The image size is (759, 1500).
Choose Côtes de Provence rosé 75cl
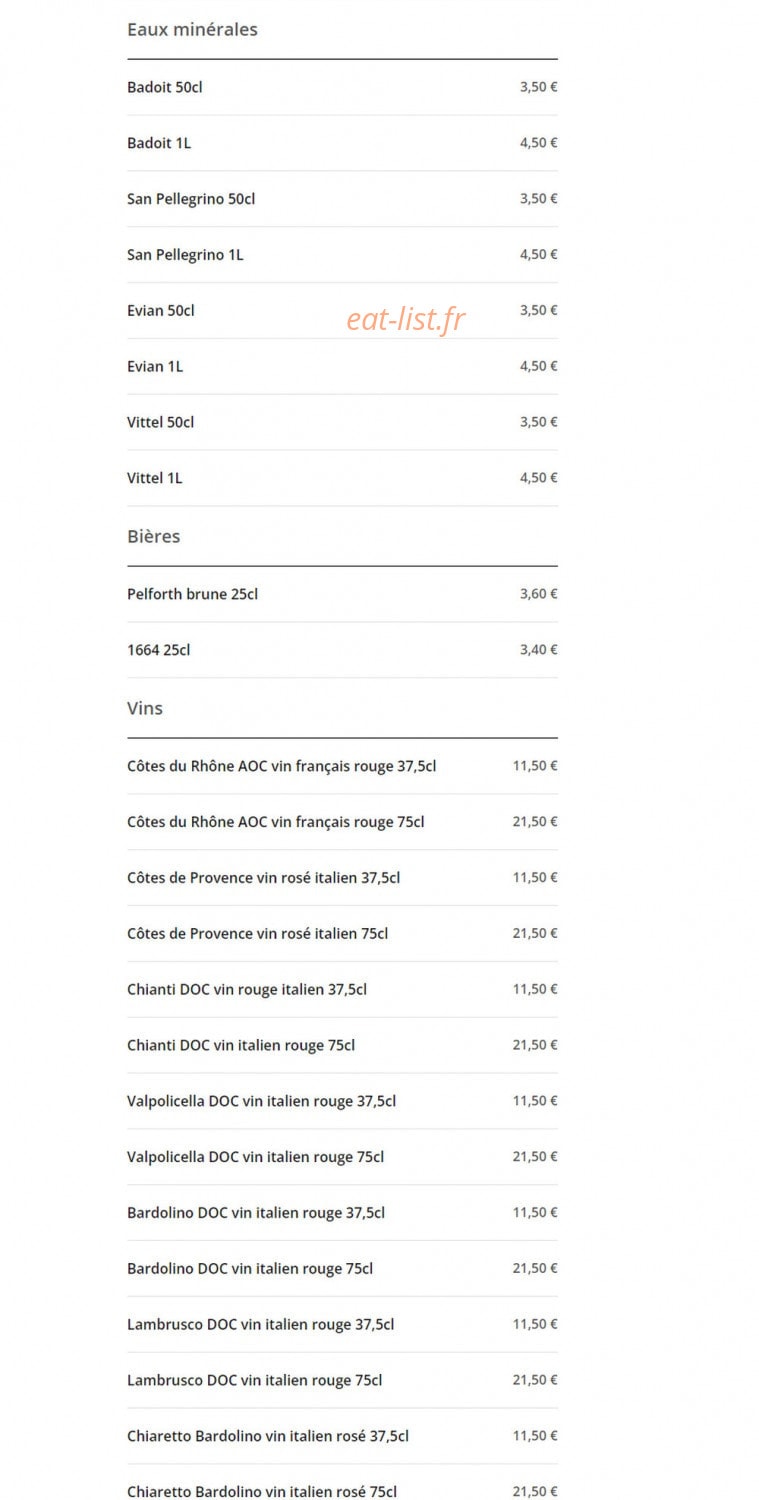(342, 934)
